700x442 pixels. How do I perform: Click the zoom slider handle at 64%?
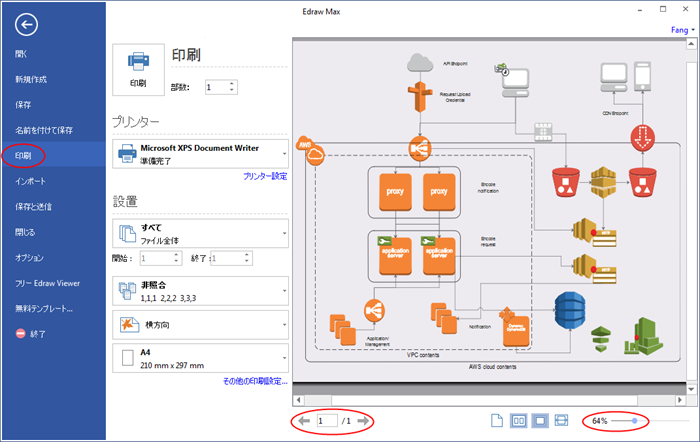click(634, 421)
